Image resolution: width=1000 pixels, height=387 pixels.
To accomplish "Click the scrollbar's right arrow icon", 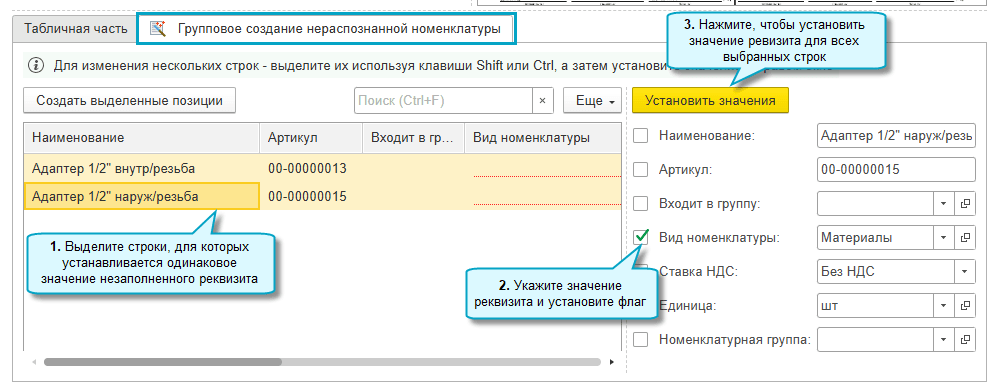I will 612,362.
